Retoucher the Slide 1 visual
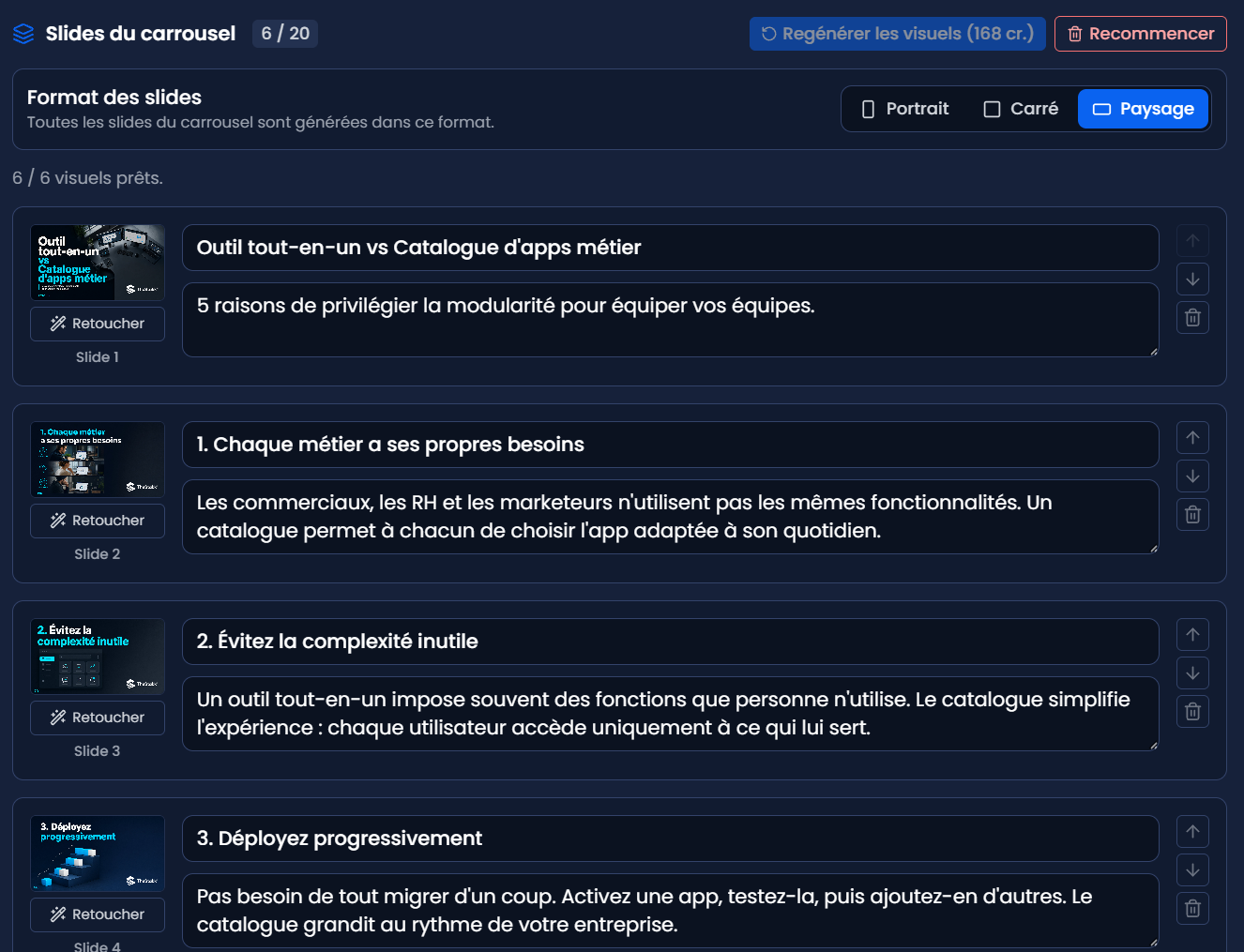1244x952 pixels. point(98,324)
